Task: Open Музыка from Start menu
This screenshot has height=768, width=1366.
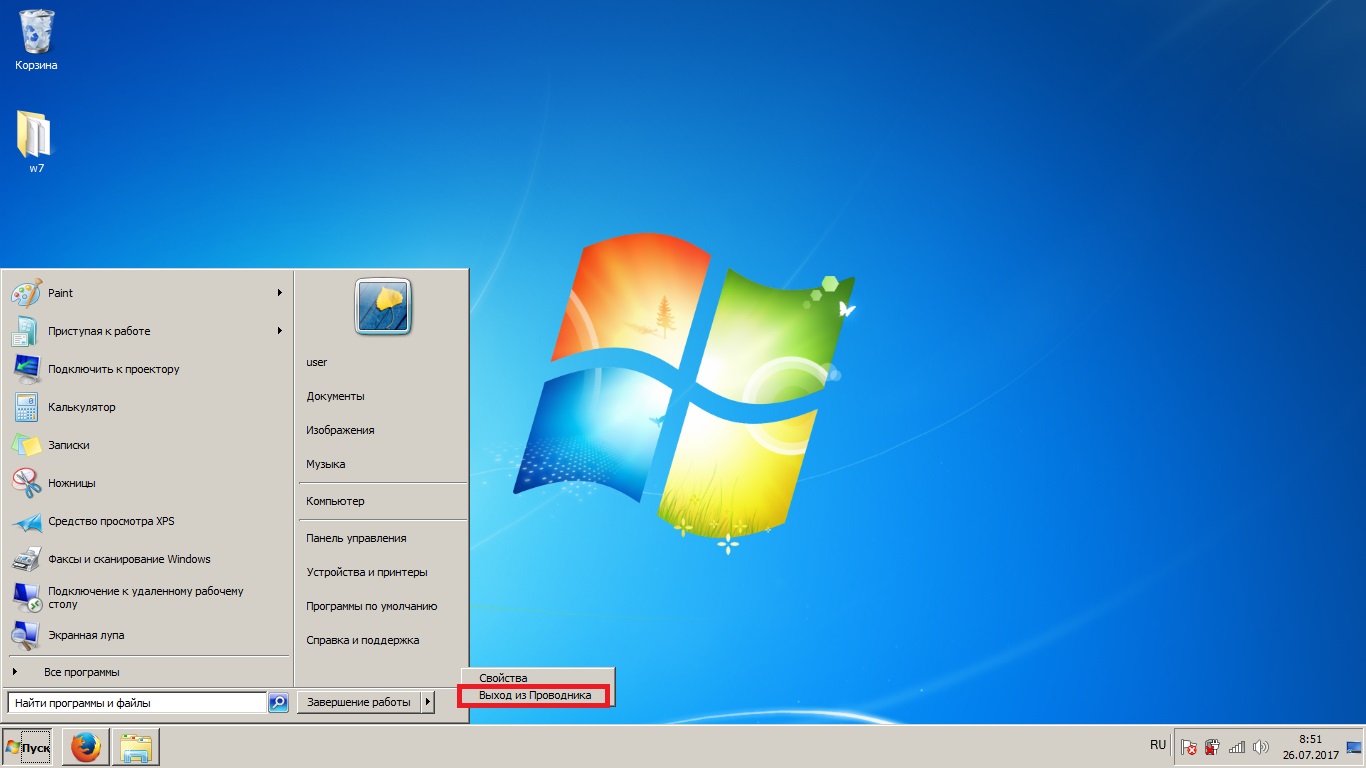Action: 326,464
